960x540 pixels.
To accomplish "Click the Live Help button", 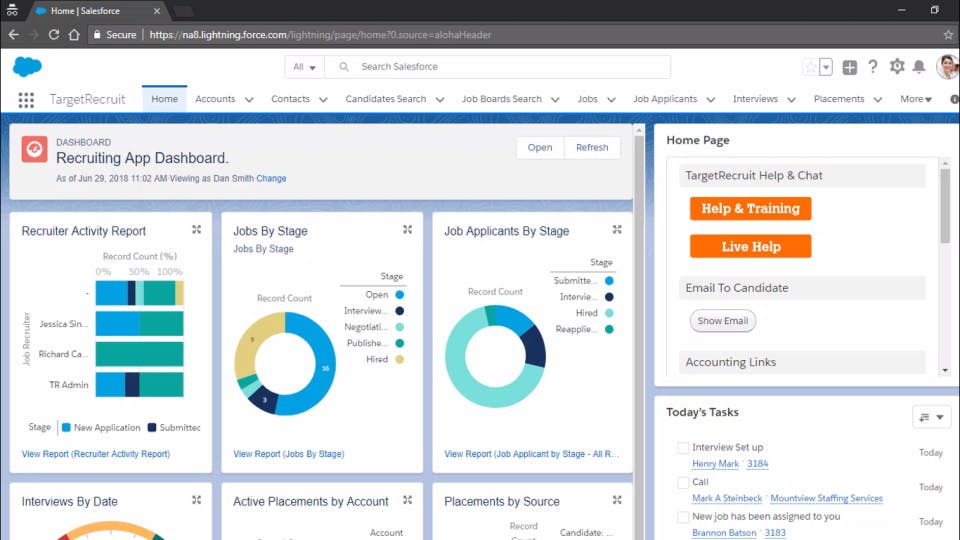I will (750, 247).
